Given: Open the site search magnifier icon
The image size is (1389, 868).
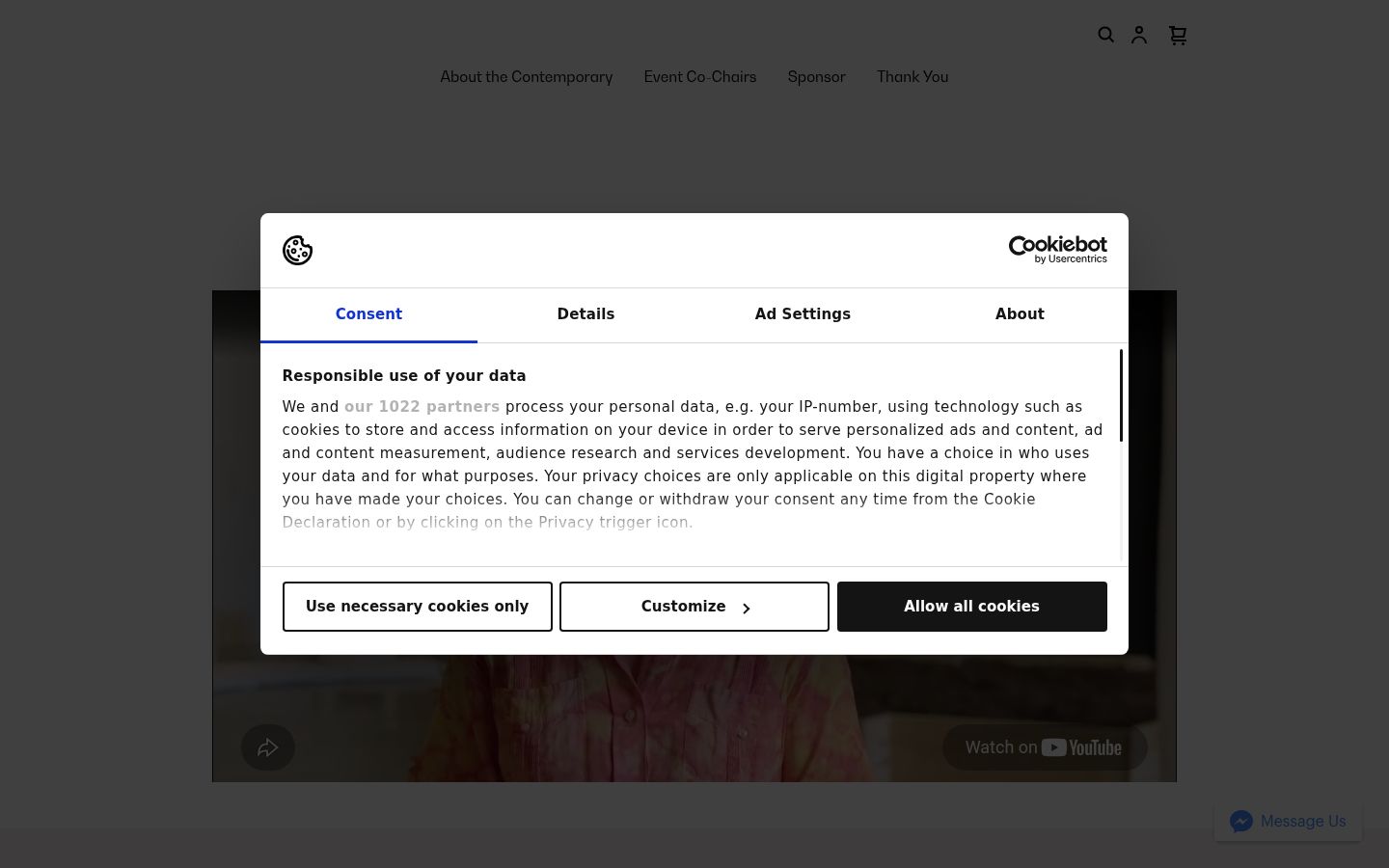Looking at the screenshot, I should [x=1106, y=35].
